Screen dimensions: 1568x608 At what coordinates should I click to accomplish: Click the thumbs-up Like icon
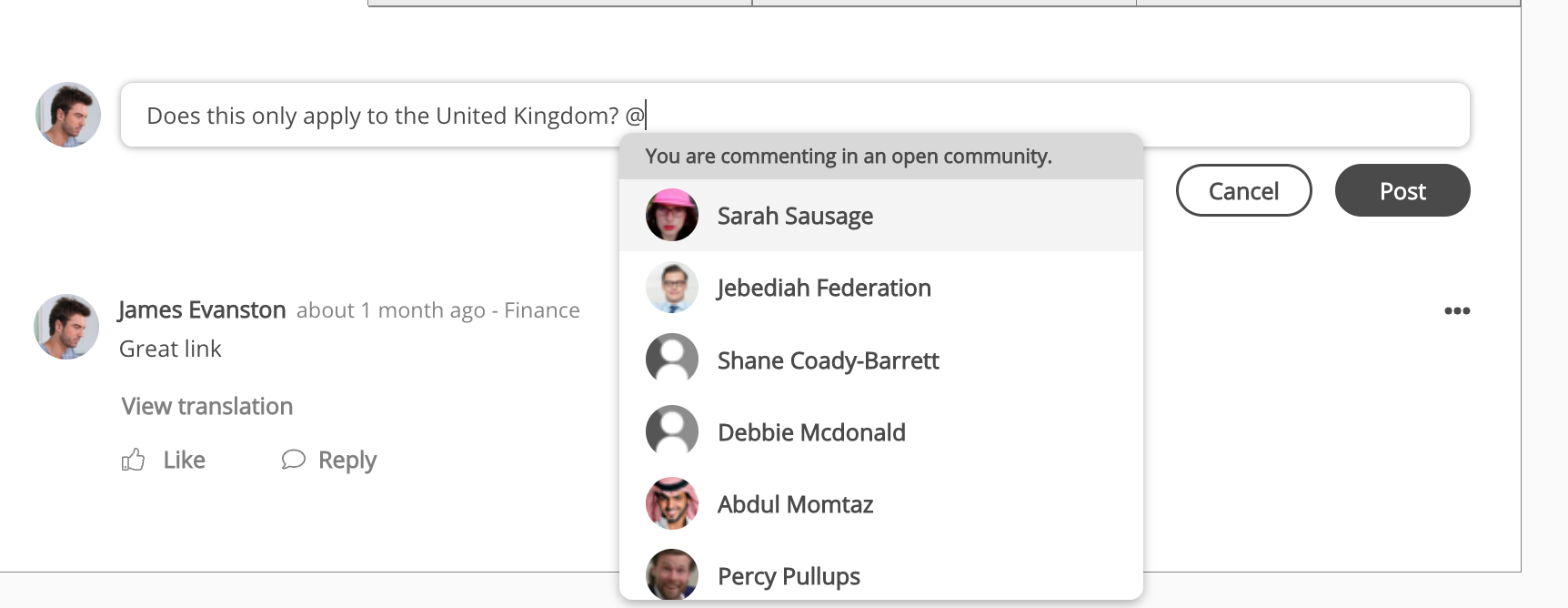pos(134,460)
